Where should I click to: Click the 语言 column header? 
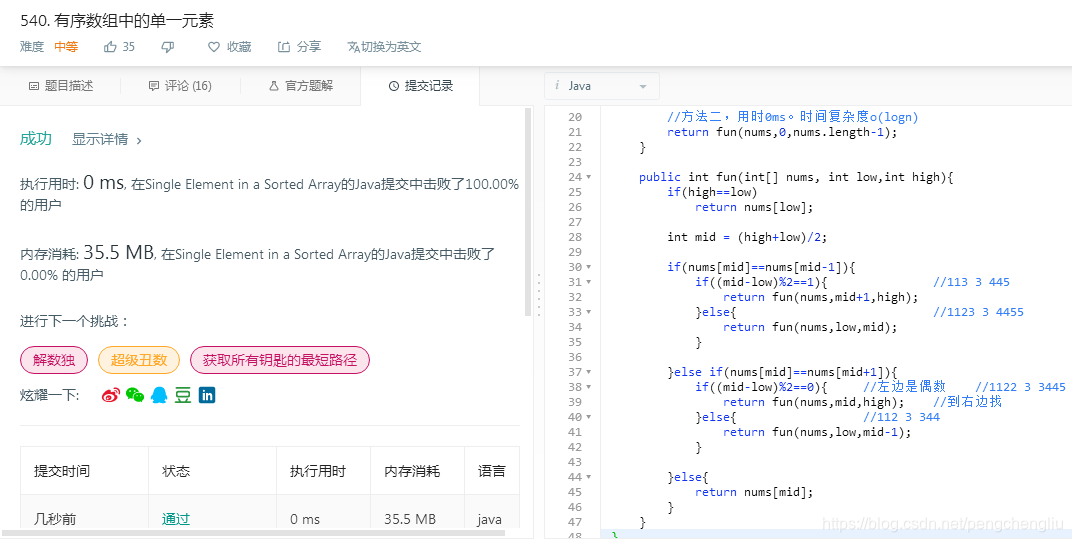click(x=492, y=471)
